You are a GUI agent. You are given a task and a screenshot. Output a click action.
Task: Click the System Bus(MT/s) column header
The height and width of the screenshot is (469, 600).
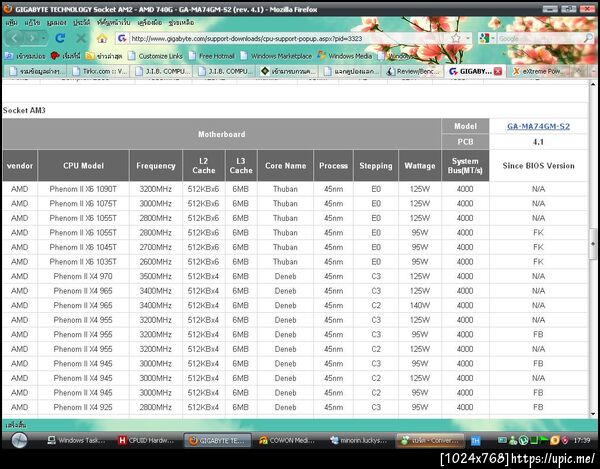click(465, 166)
